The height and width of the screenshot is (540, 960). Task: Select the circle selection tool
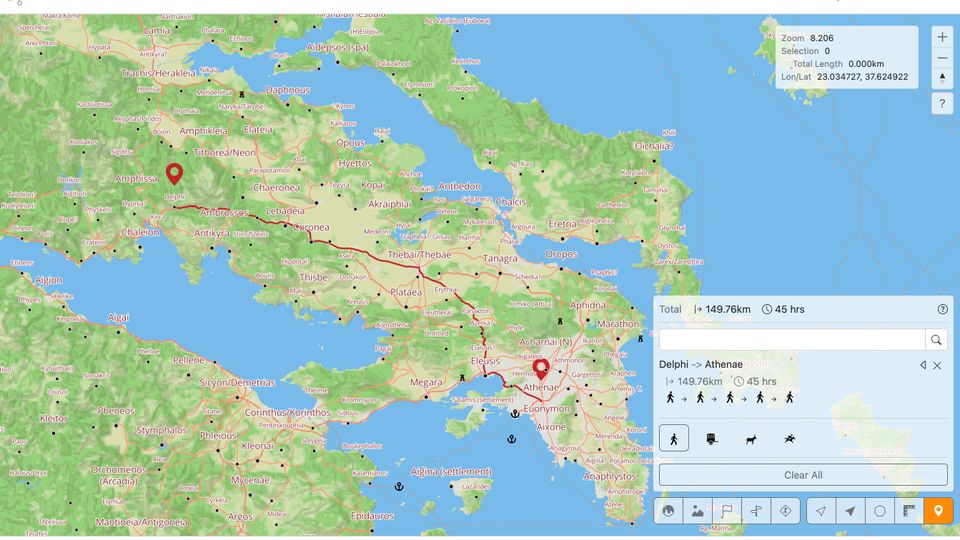tap(880, 511)
